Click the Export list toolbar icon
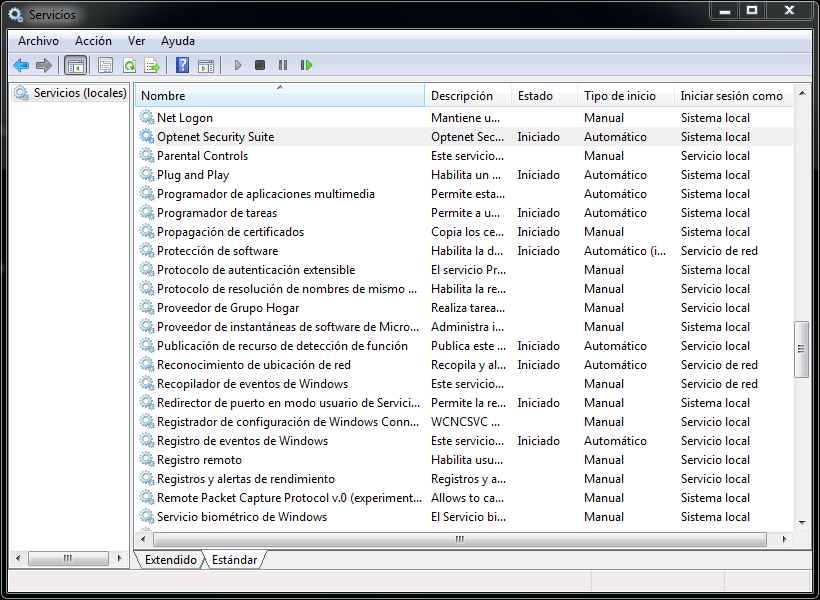The width and height of the screenshot is (820, 600). point(152,65)
